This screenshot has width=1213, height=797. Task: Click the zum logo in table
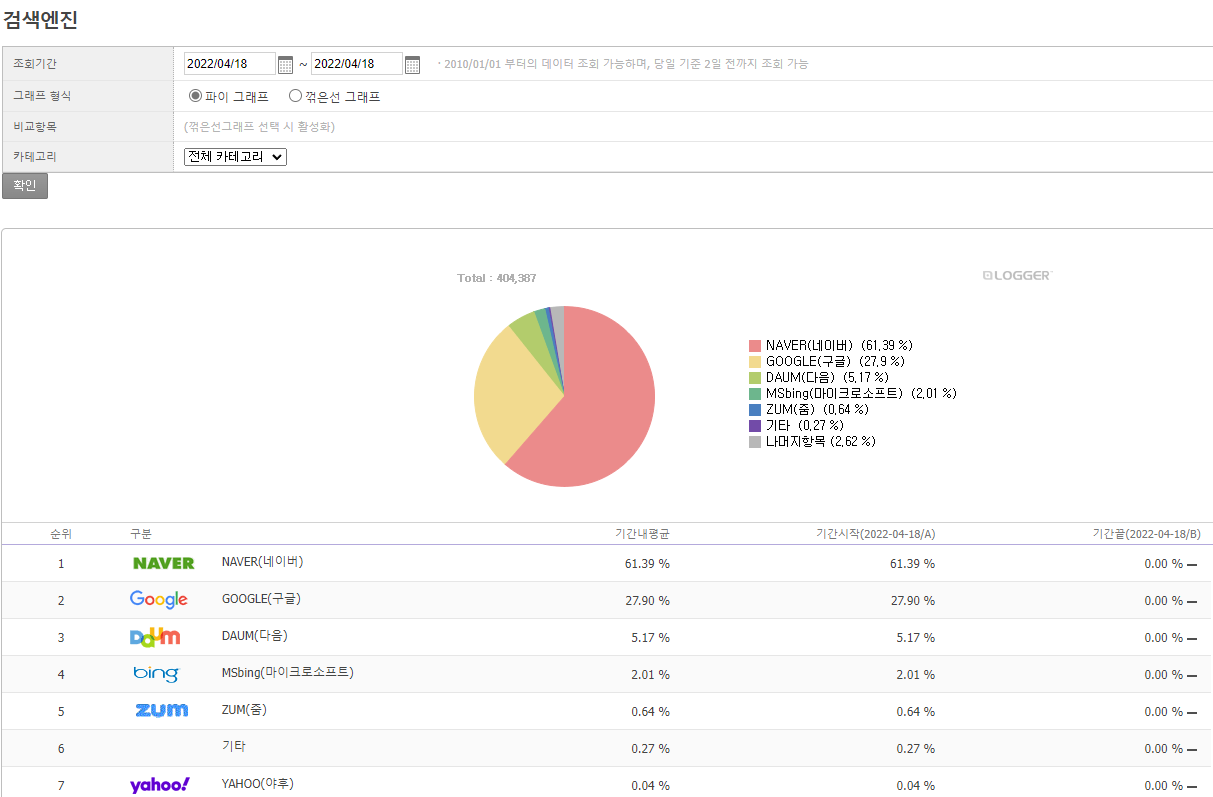162,710
